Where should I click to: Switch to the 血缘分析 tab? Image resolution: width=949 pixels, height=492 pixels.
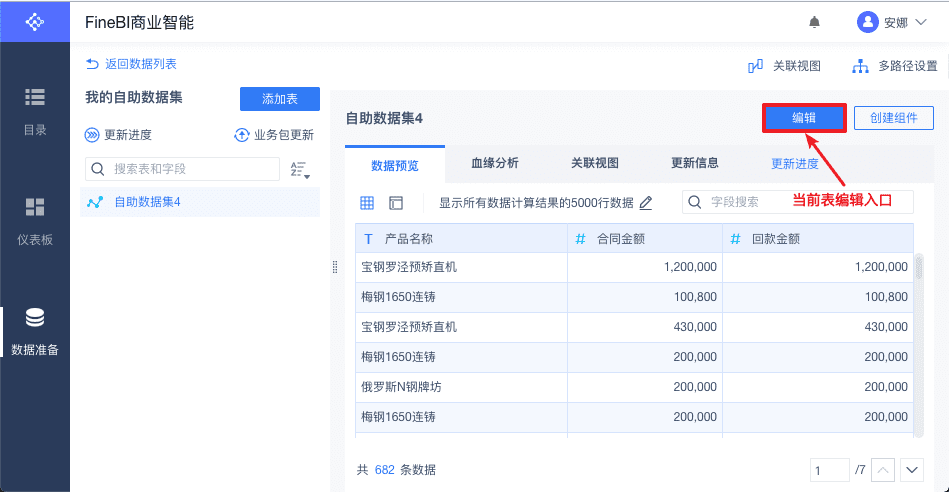[494, 163]
